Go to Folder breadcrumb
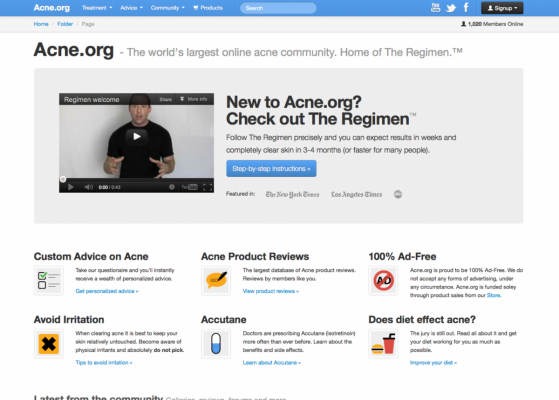559x400 pixels. click(65, 24)
